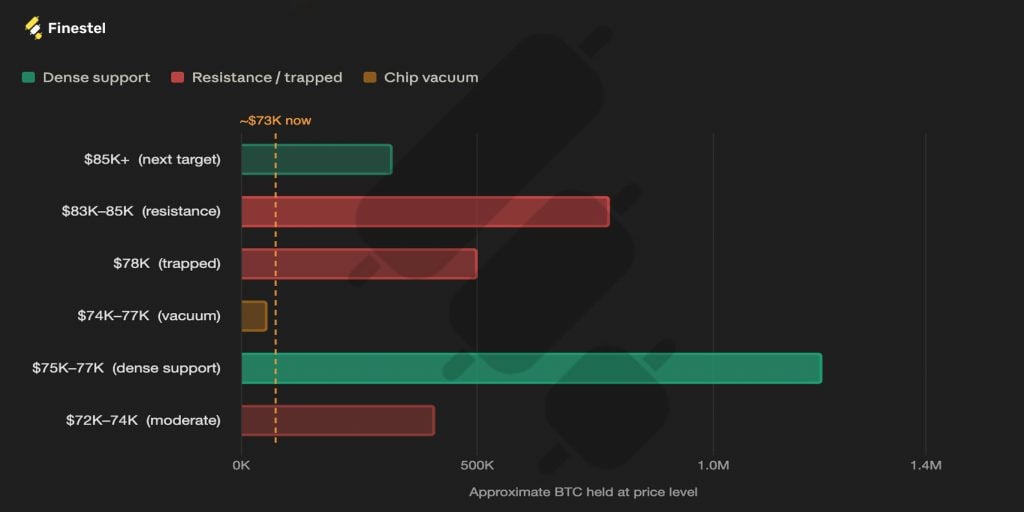Toggle the Resistance / trapped legend item

[257, 78]
